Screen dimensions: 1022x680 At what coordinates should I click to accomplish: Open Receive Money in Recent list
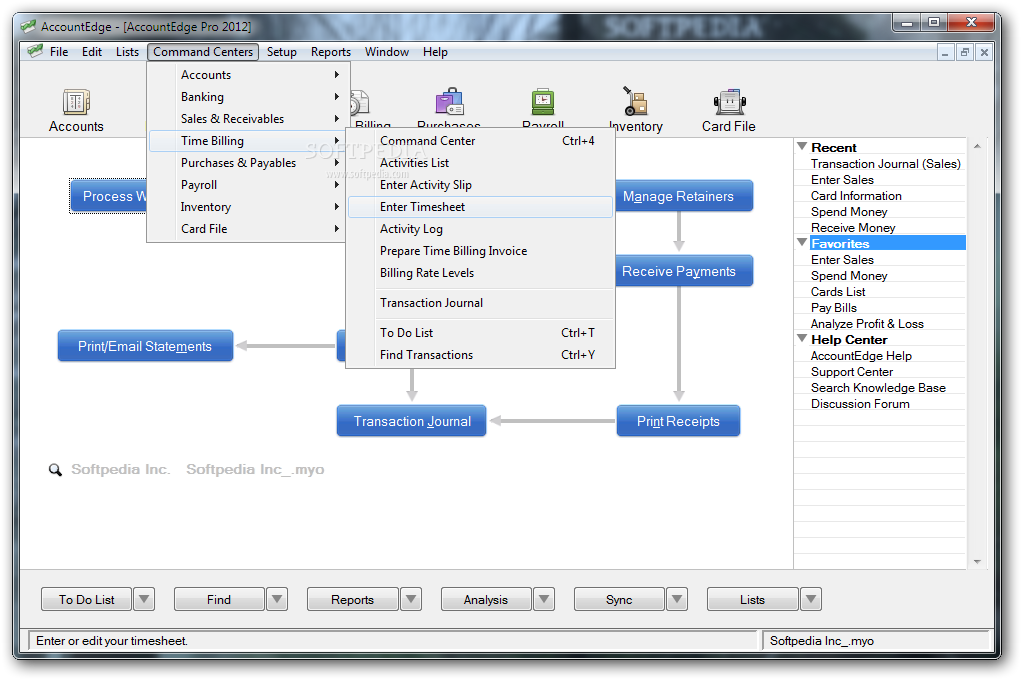pos(853,228)
